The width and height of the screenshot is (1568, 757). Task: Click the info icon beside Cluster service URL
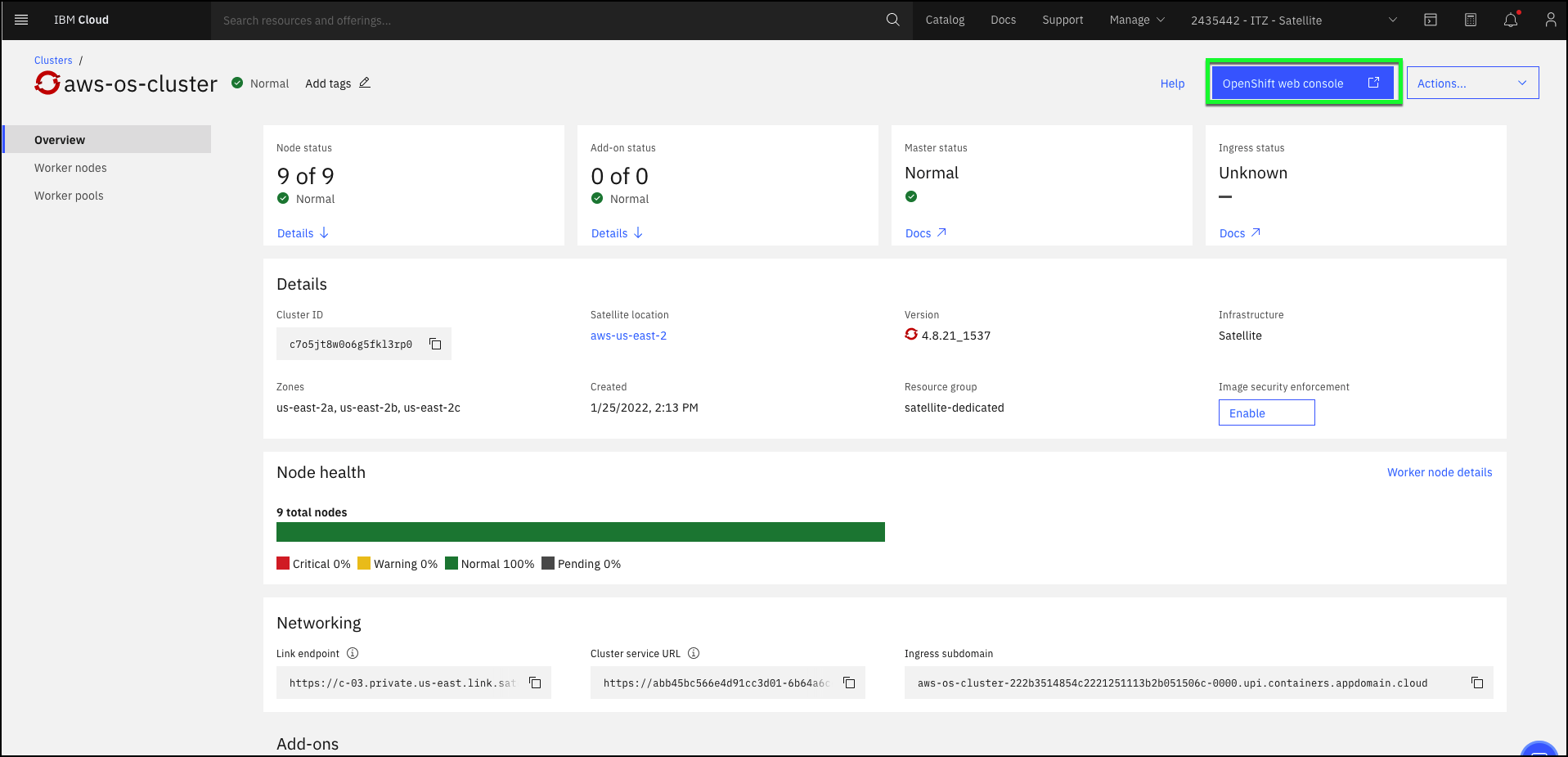pos(694,653)
